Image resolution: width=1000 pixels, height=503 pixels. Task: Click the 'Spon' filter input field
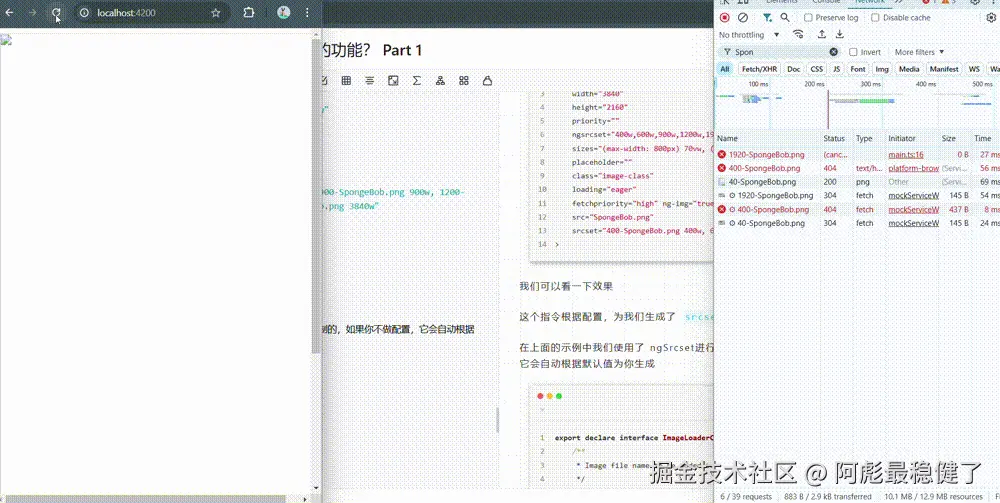point(779,52)
